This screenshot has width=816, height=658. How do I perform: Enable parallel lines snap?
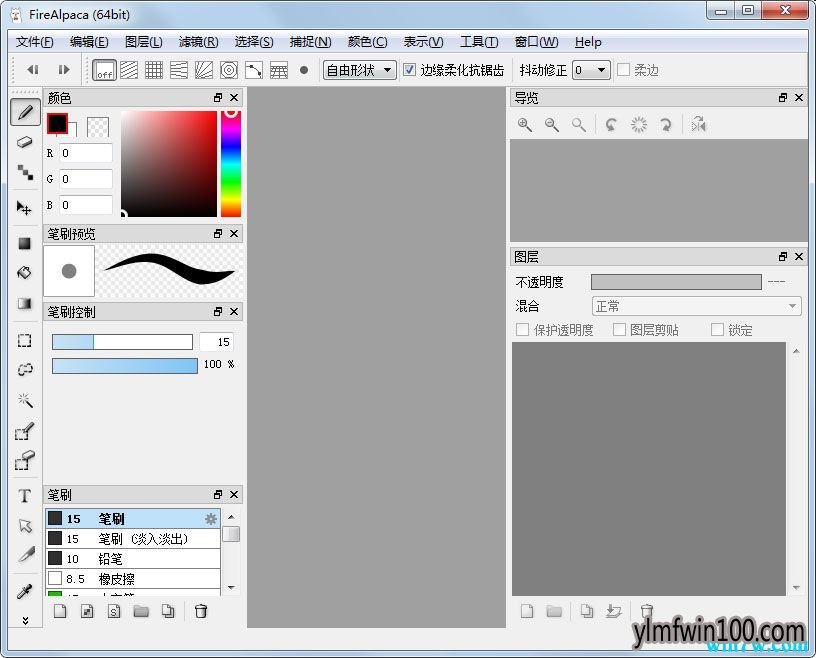[129, 70]
